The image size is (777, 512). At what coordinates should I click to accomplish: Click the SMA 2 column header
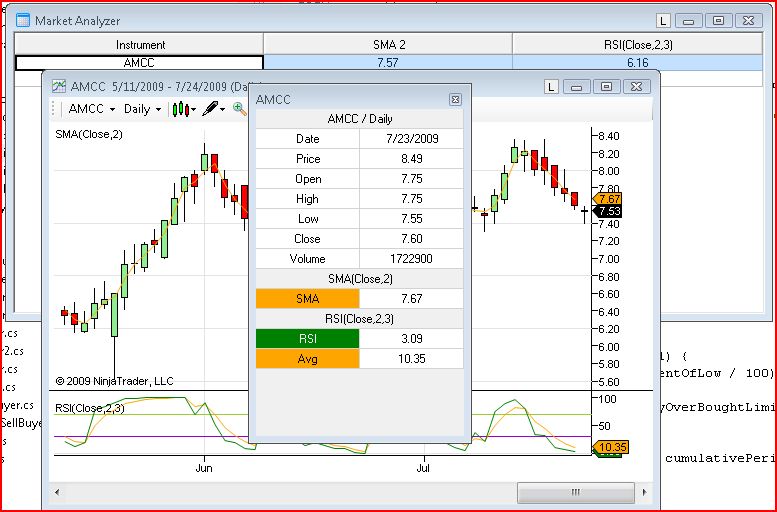tap(388, 45)
